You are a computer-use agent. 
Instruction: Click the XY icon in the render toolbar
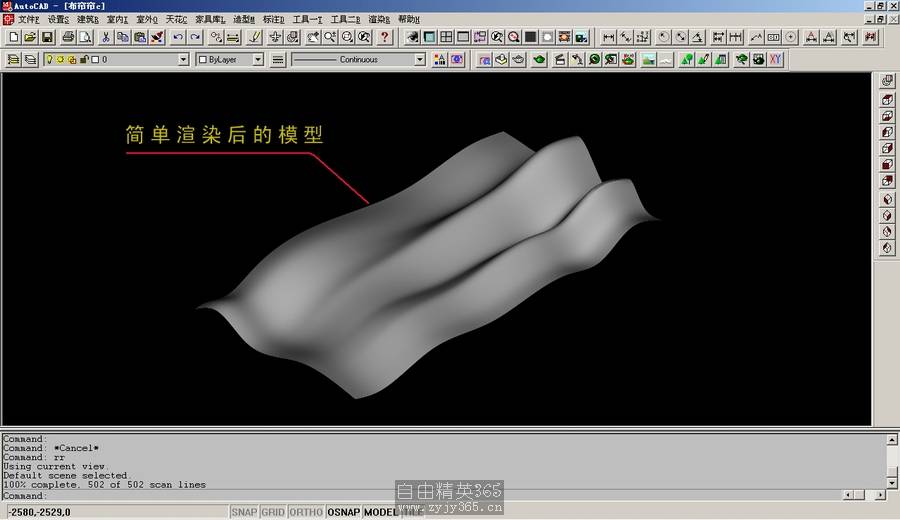tap(775, 59)
